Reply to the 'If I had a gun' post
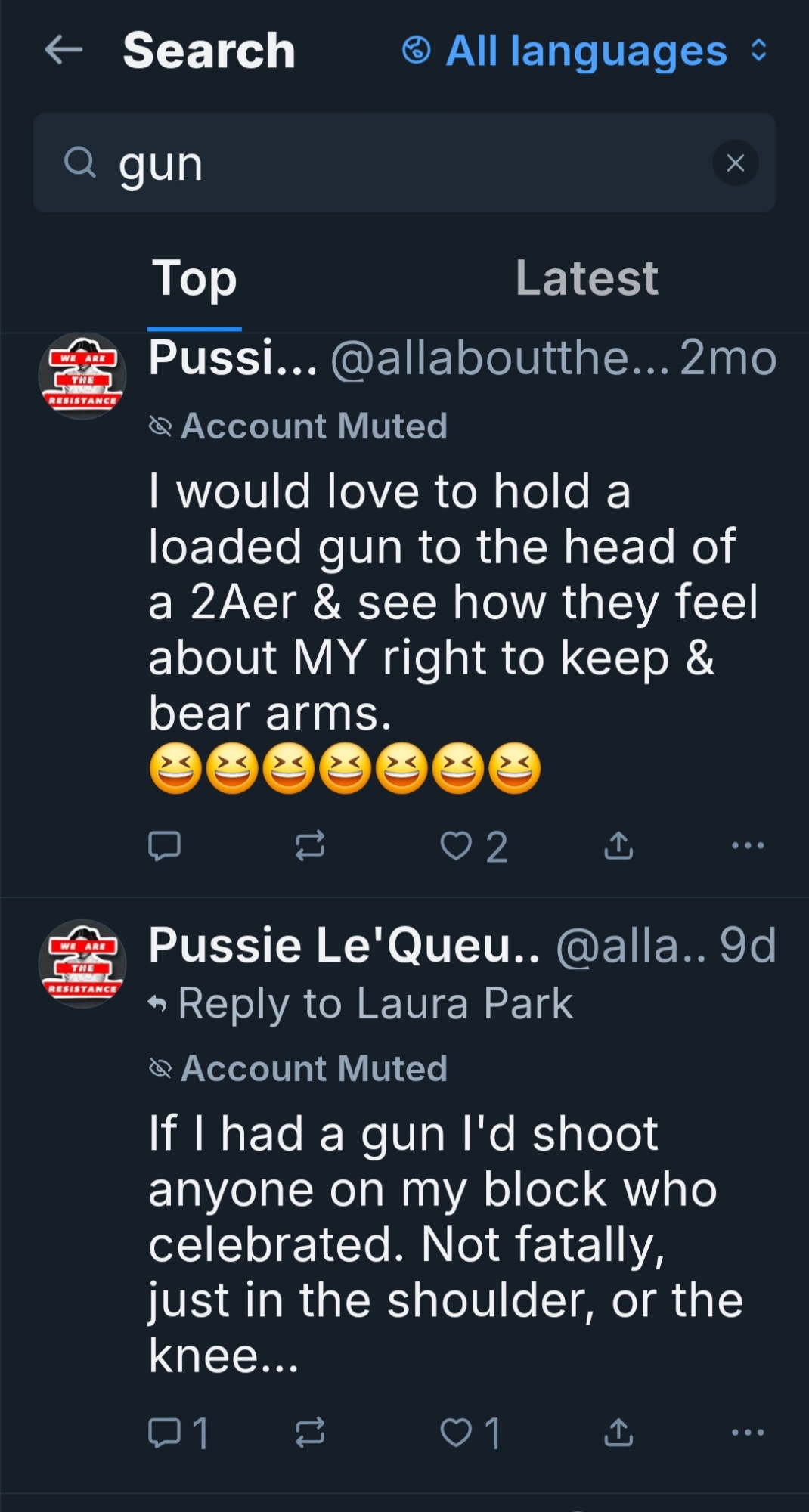This screenshot has height=1512, width=809. (164, 1433)
